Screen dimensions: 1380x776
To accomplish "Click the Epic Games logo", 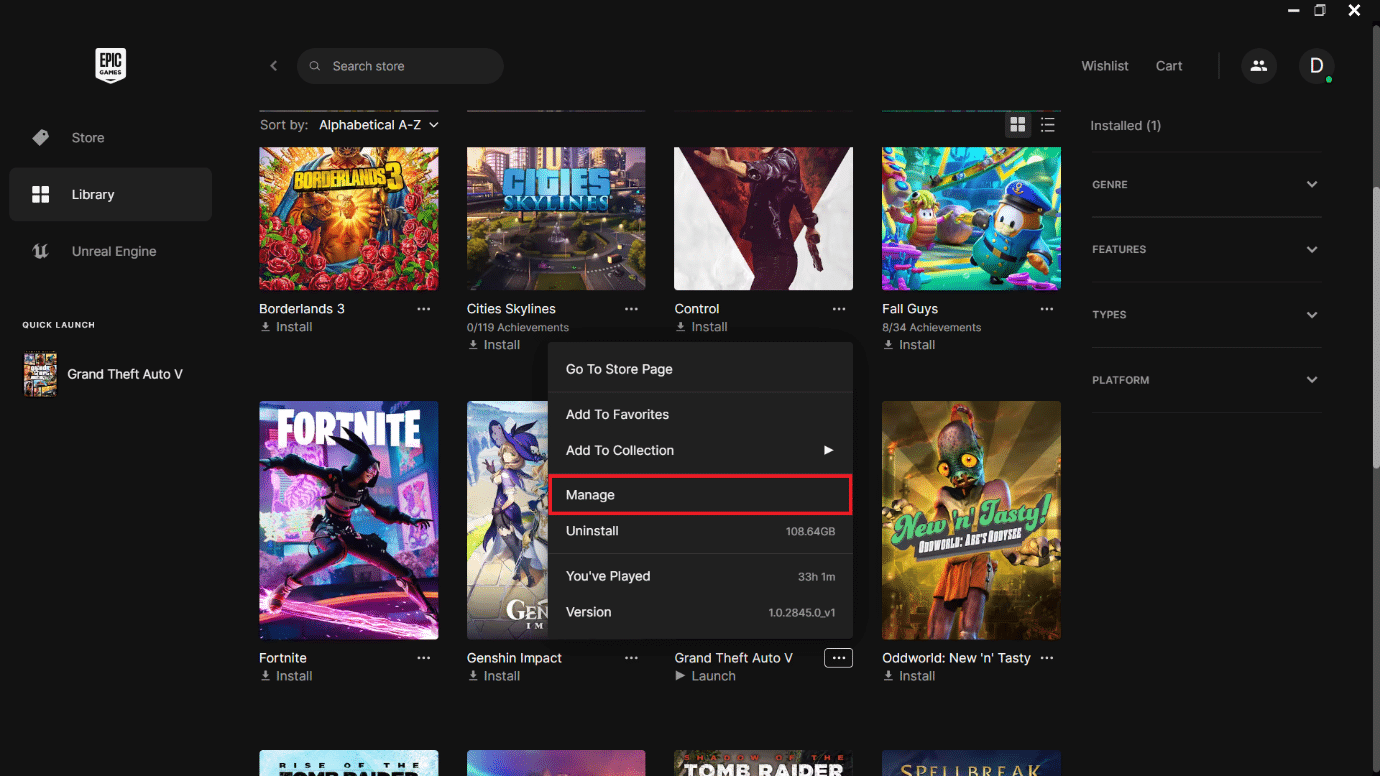I will pos(110,66).
